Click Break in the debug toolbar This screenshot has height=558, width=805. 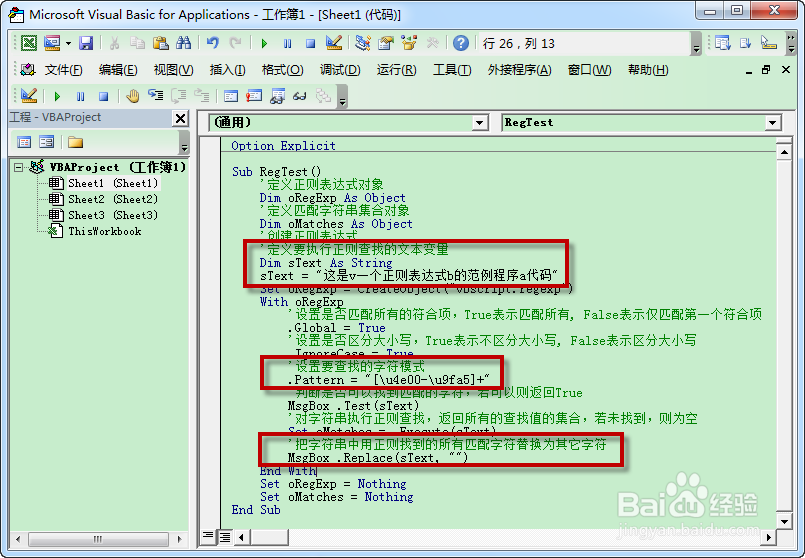pos(81,96)
